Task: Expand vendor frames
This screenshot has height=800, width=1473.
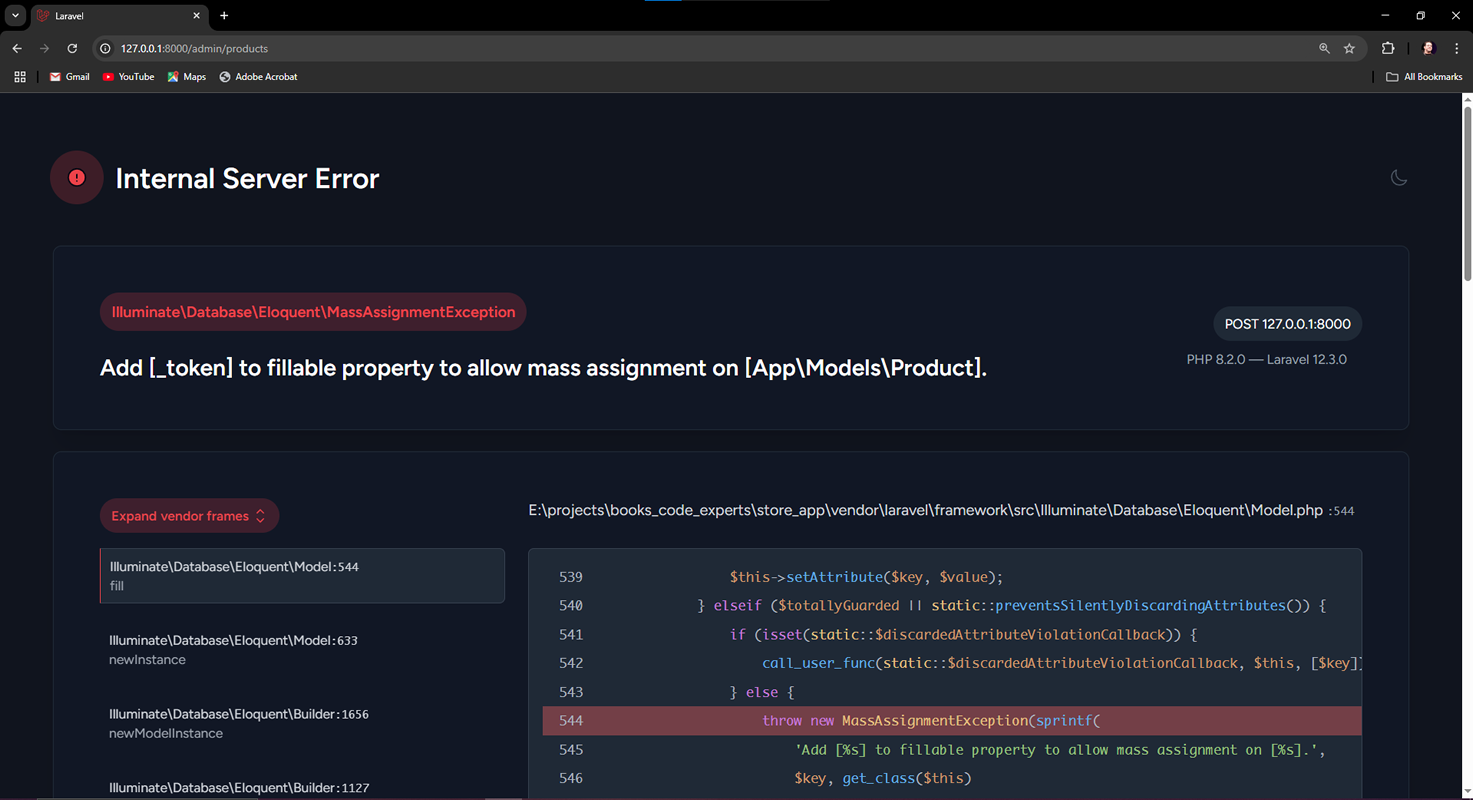Action: 189,516
